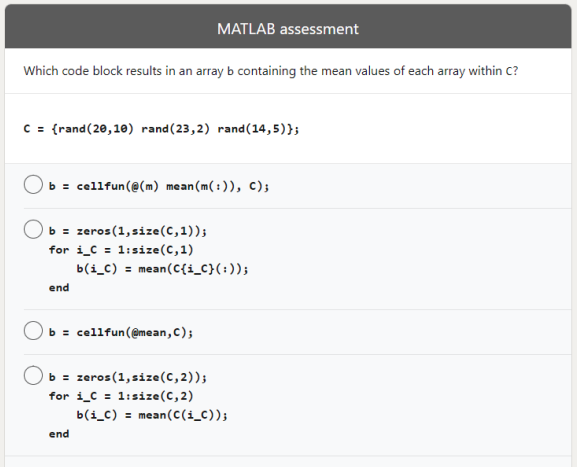Click the inline code letter C ending the question

[x=510, y=71]
